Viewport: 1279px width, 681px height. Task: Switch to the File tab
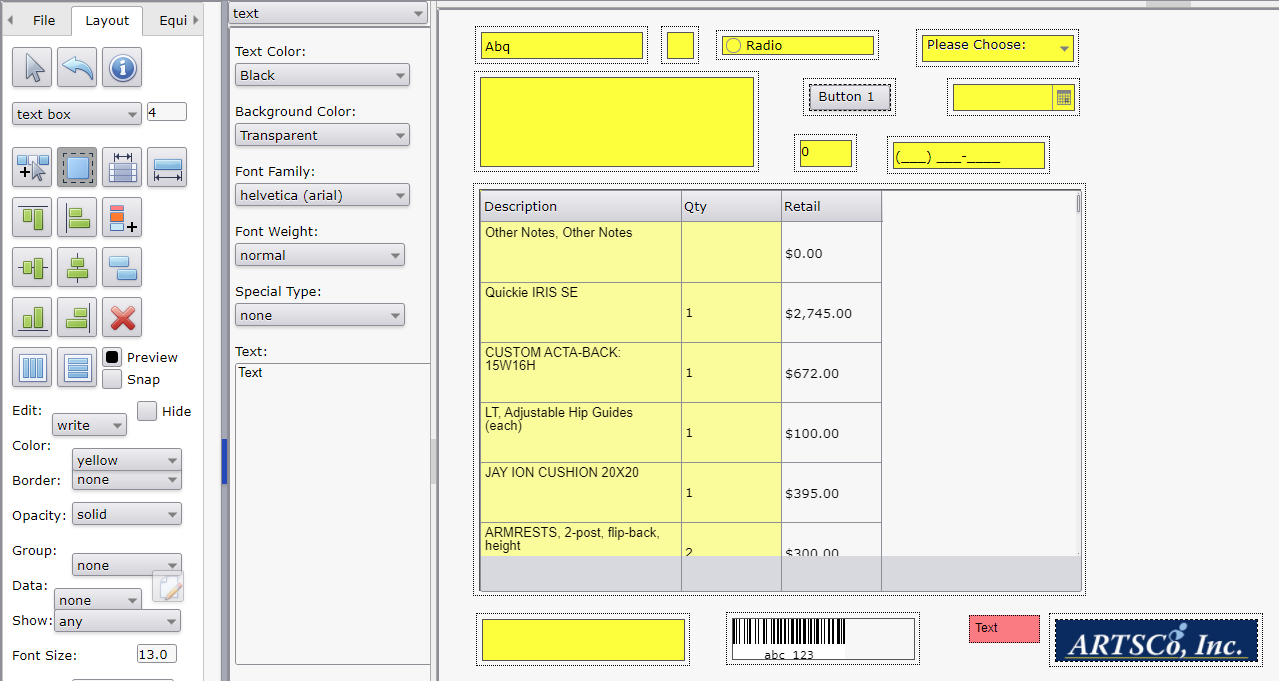coord(44,20)
